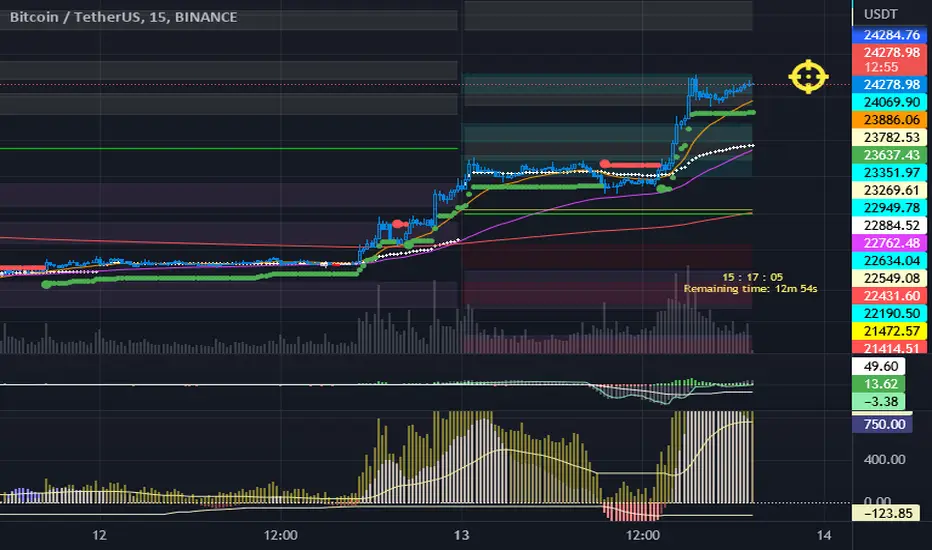
Task: Click the USDT currency label
Action: coord(881,14)
